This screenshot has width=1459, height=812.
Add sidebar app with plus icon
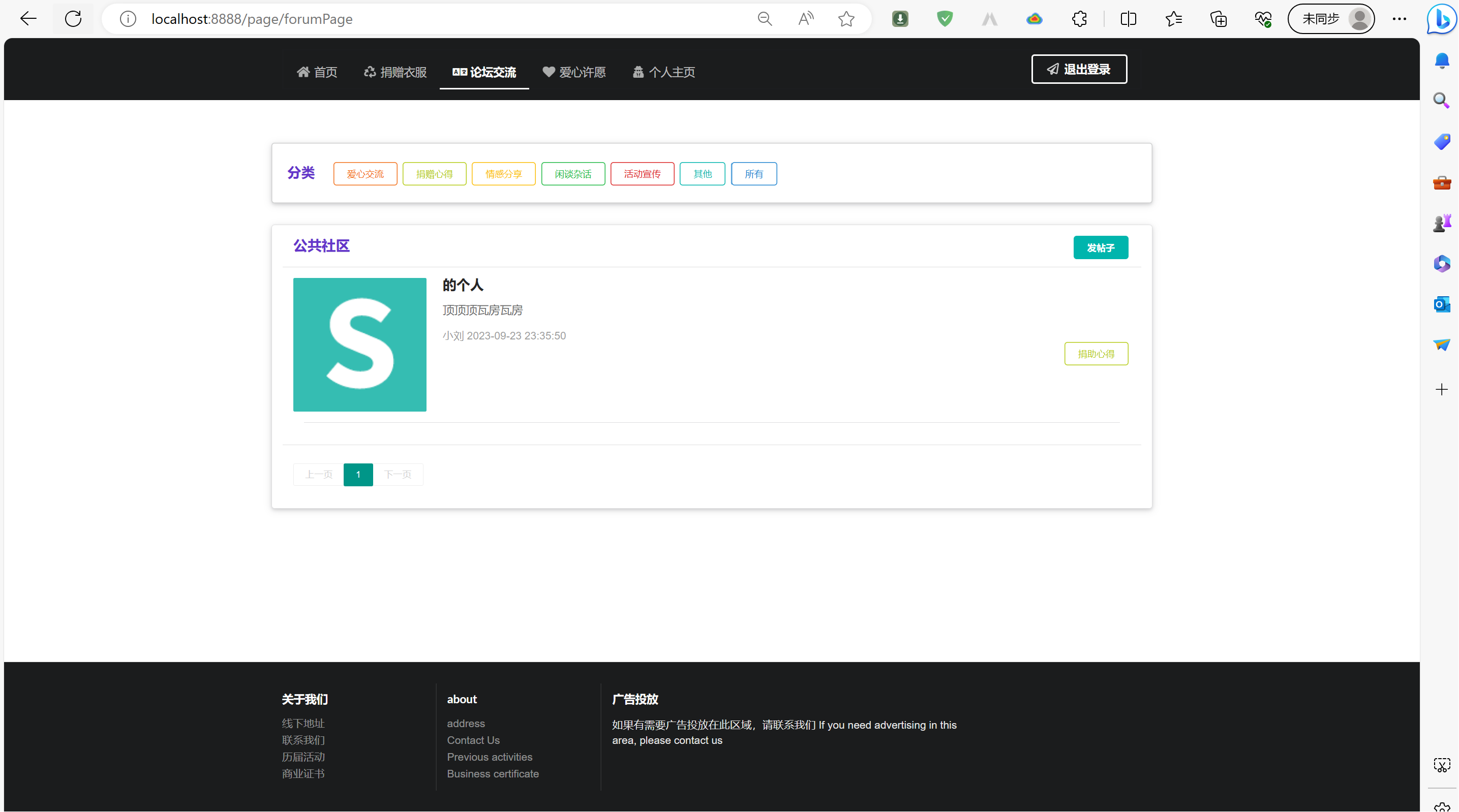click(1441, 390)
